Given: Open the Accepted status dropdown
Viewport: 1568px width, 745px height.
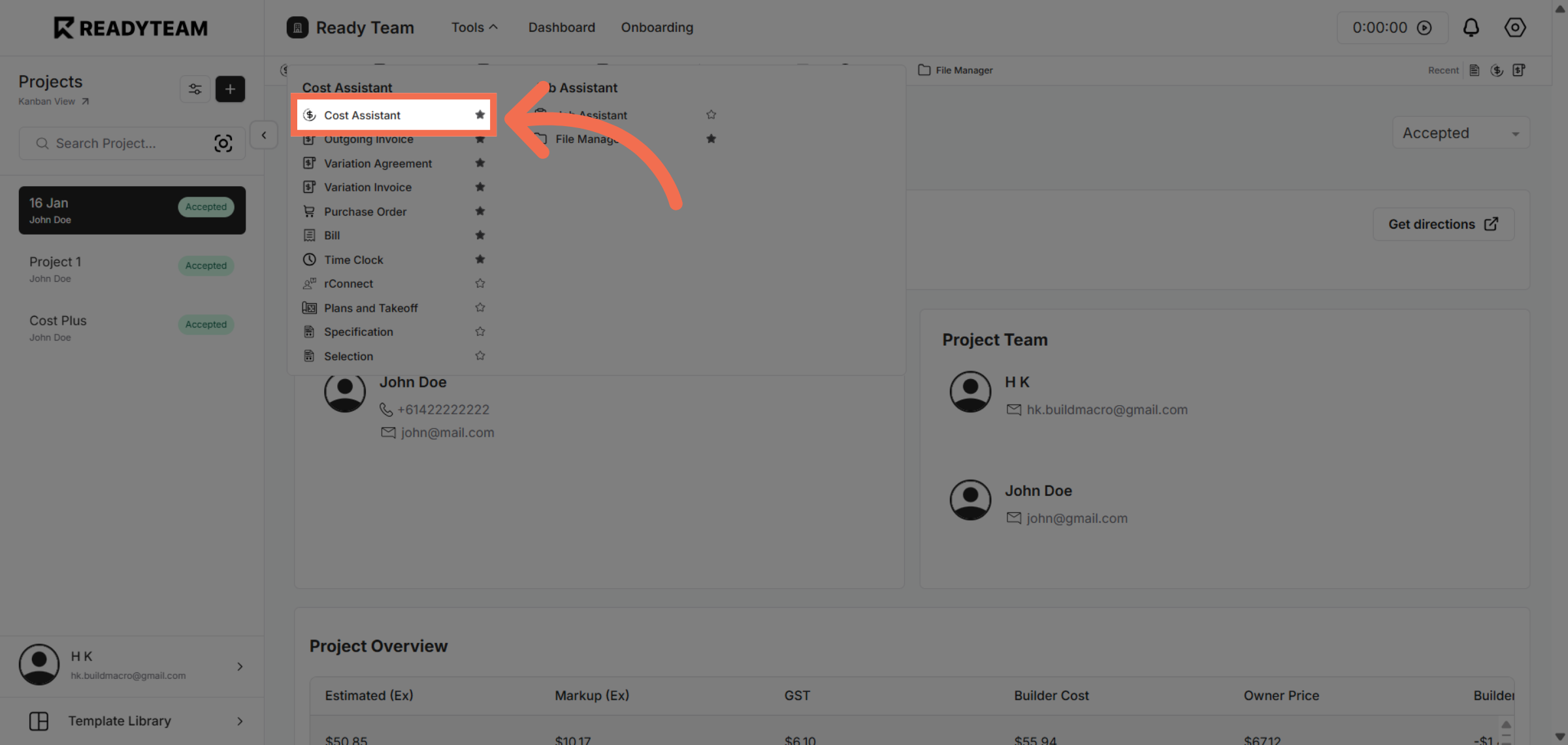Looking at the screenshot, I should [1460, 133].
